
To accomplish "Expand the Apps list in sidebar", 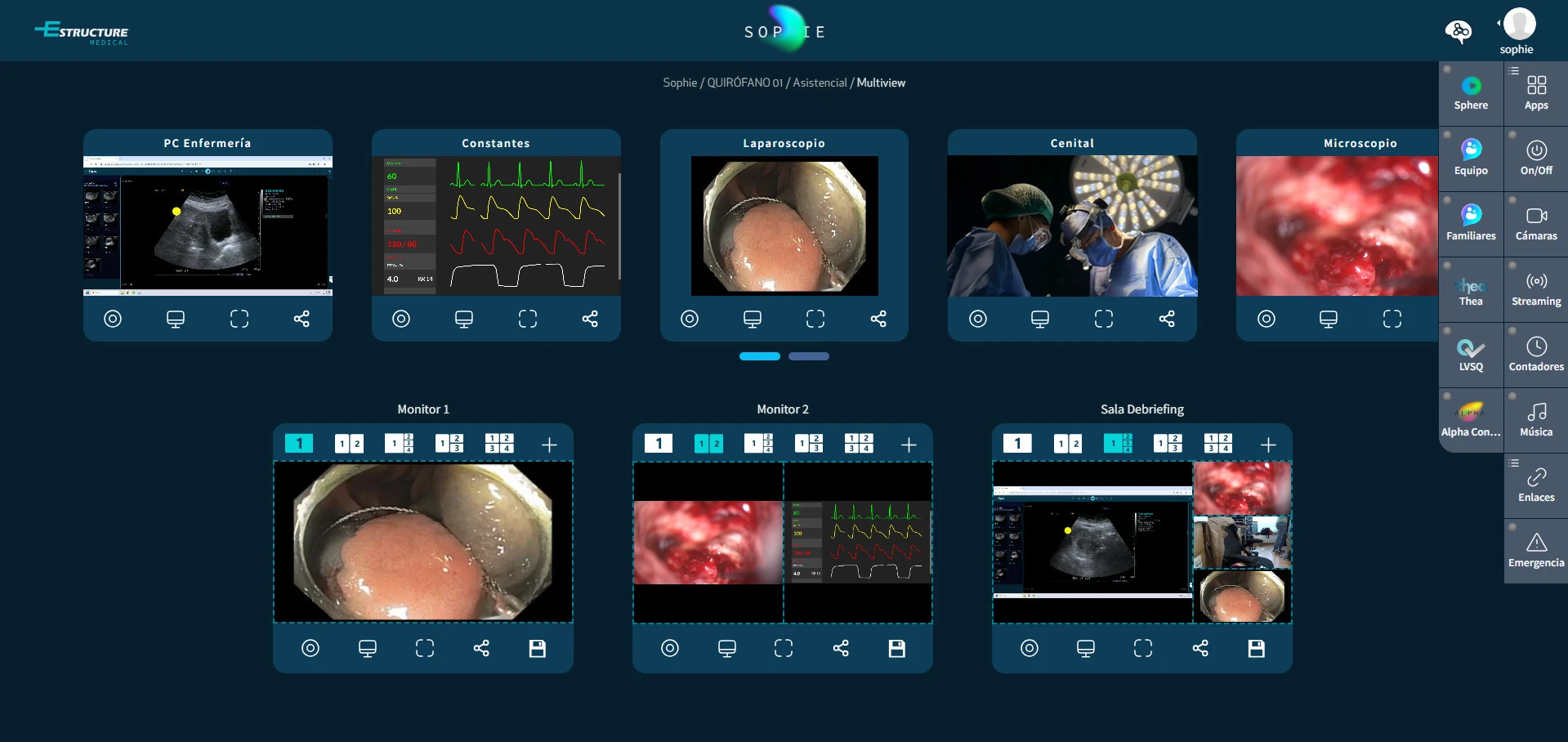I will coord(1513,71).
